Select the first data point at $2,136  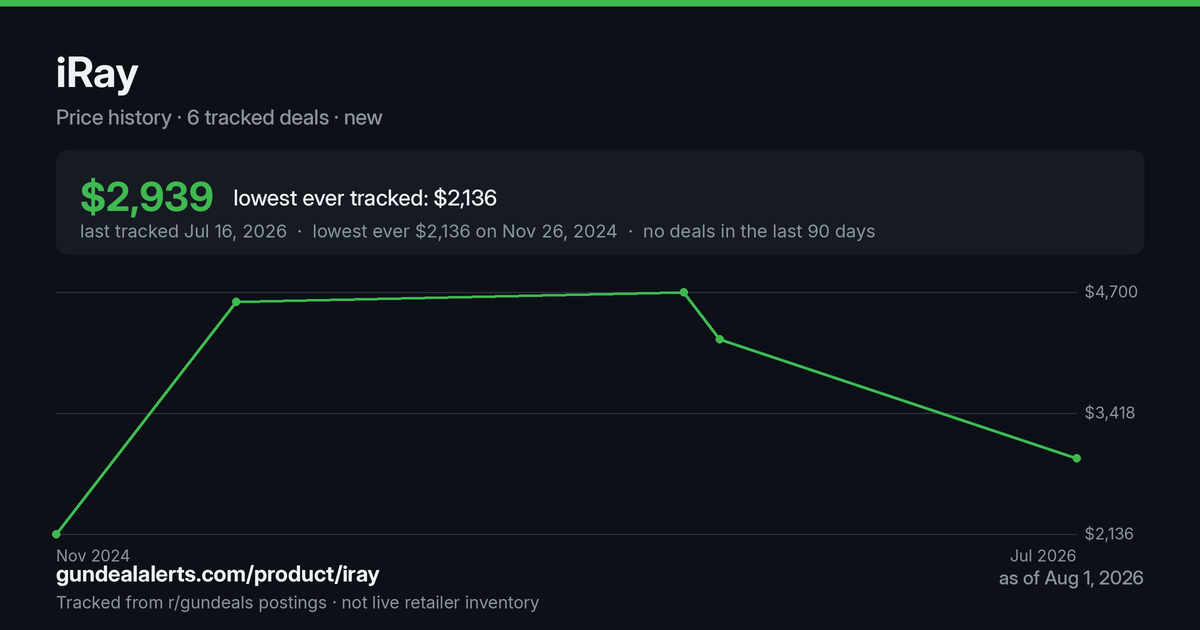click(x=57, y=534)
